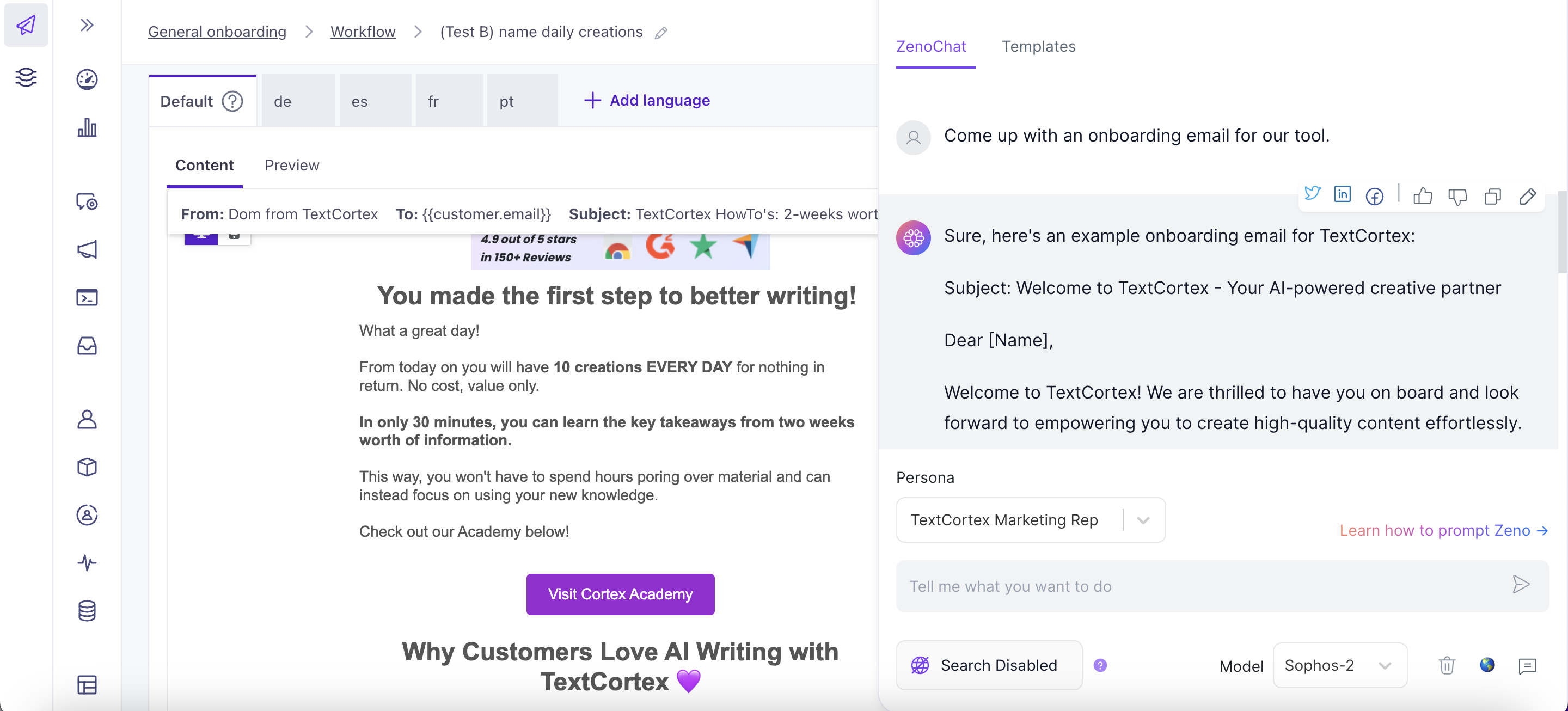Open the dashboard gauge icon
This screenshot has width=1568, height=711.
coord(87,79)
